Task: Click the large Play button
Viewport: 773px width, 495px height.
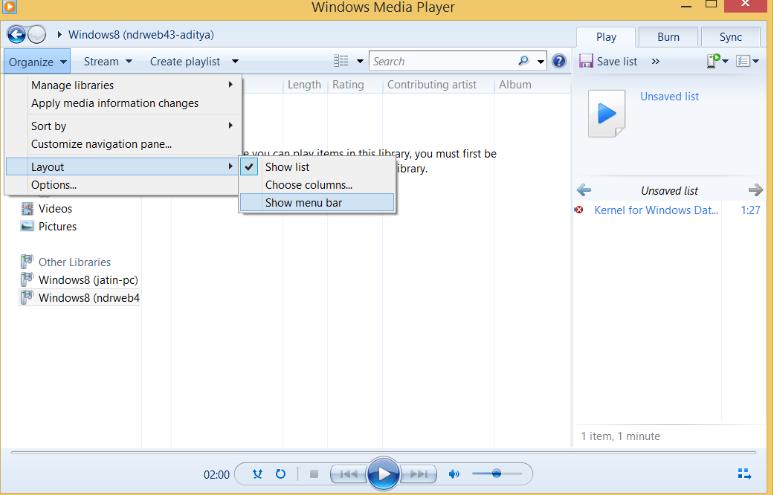Action: coord(384,474)
